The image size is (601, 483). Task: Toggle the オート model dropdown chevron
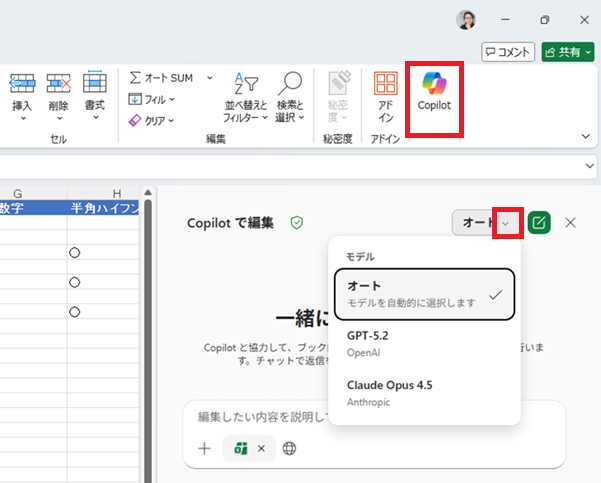(507, 223)
